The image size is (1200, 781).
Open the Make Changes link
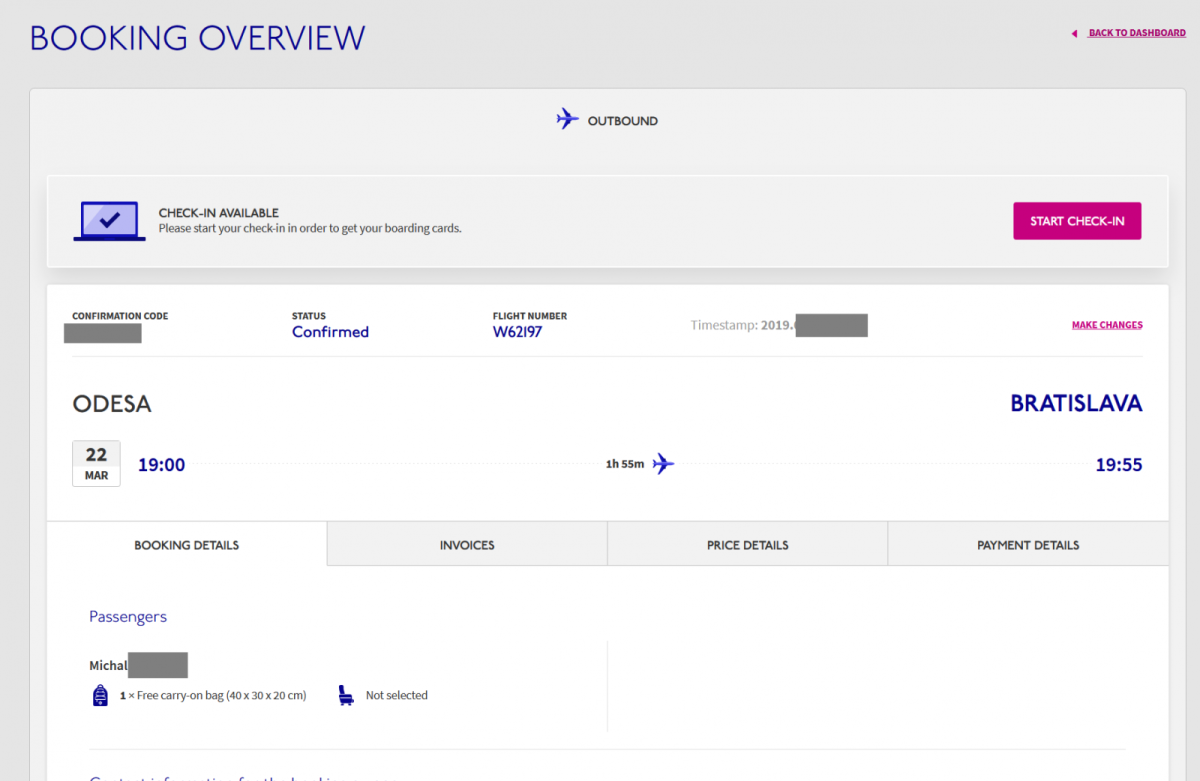(x=1107, y=325)
